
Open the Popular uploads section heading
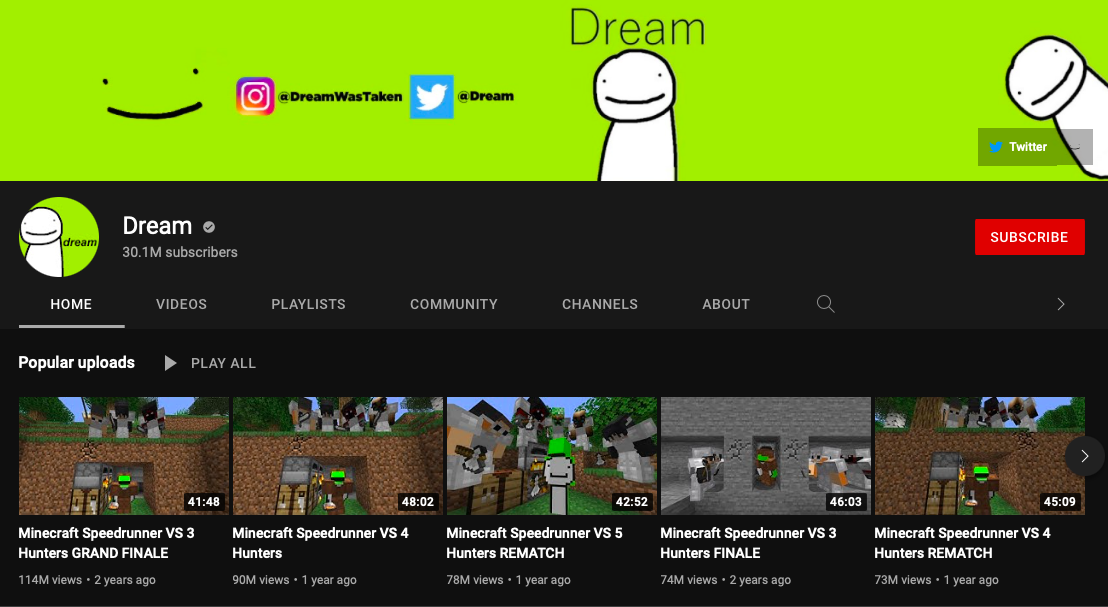point(76,363)
